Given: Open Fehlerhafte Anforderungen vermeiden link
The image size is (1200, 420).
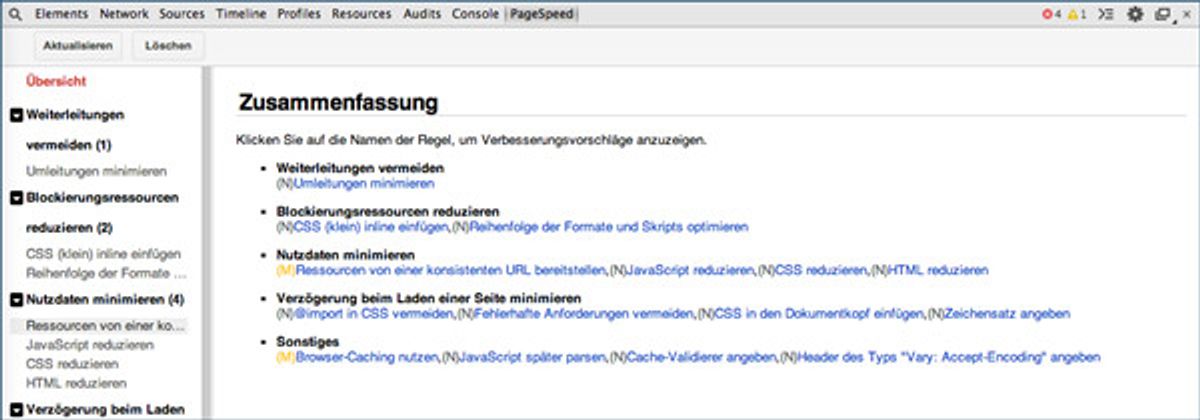Looking at the screenshot, I should point(584,314).
